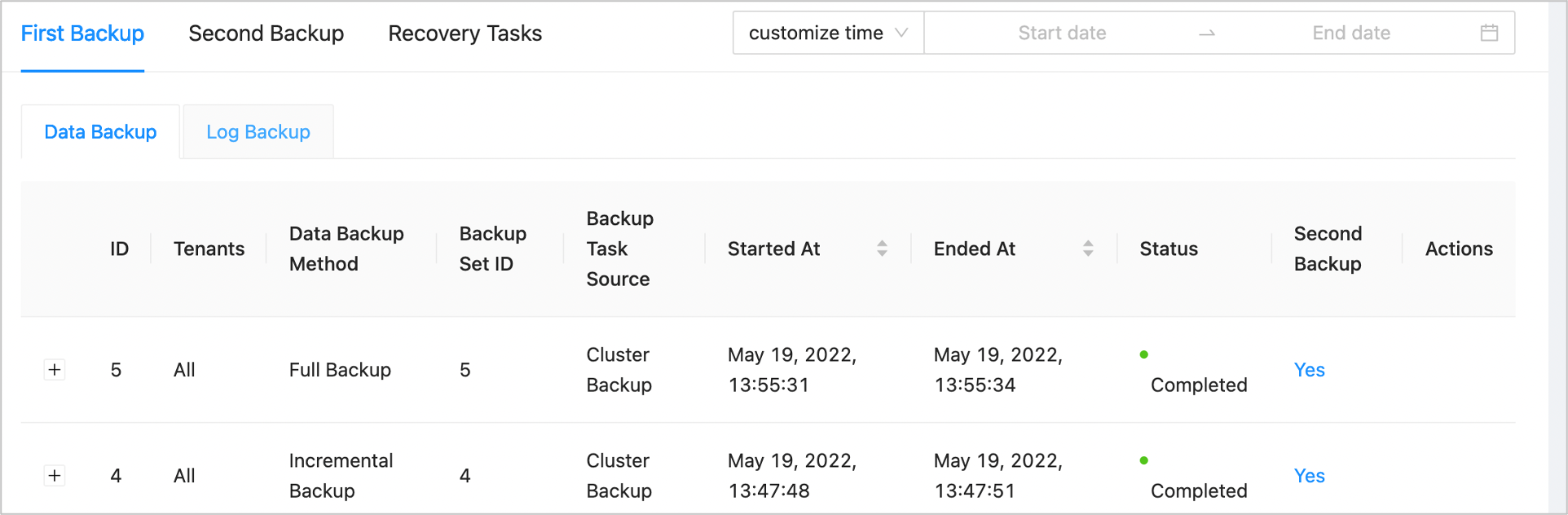Click the Started At column header

coord(773,249)
